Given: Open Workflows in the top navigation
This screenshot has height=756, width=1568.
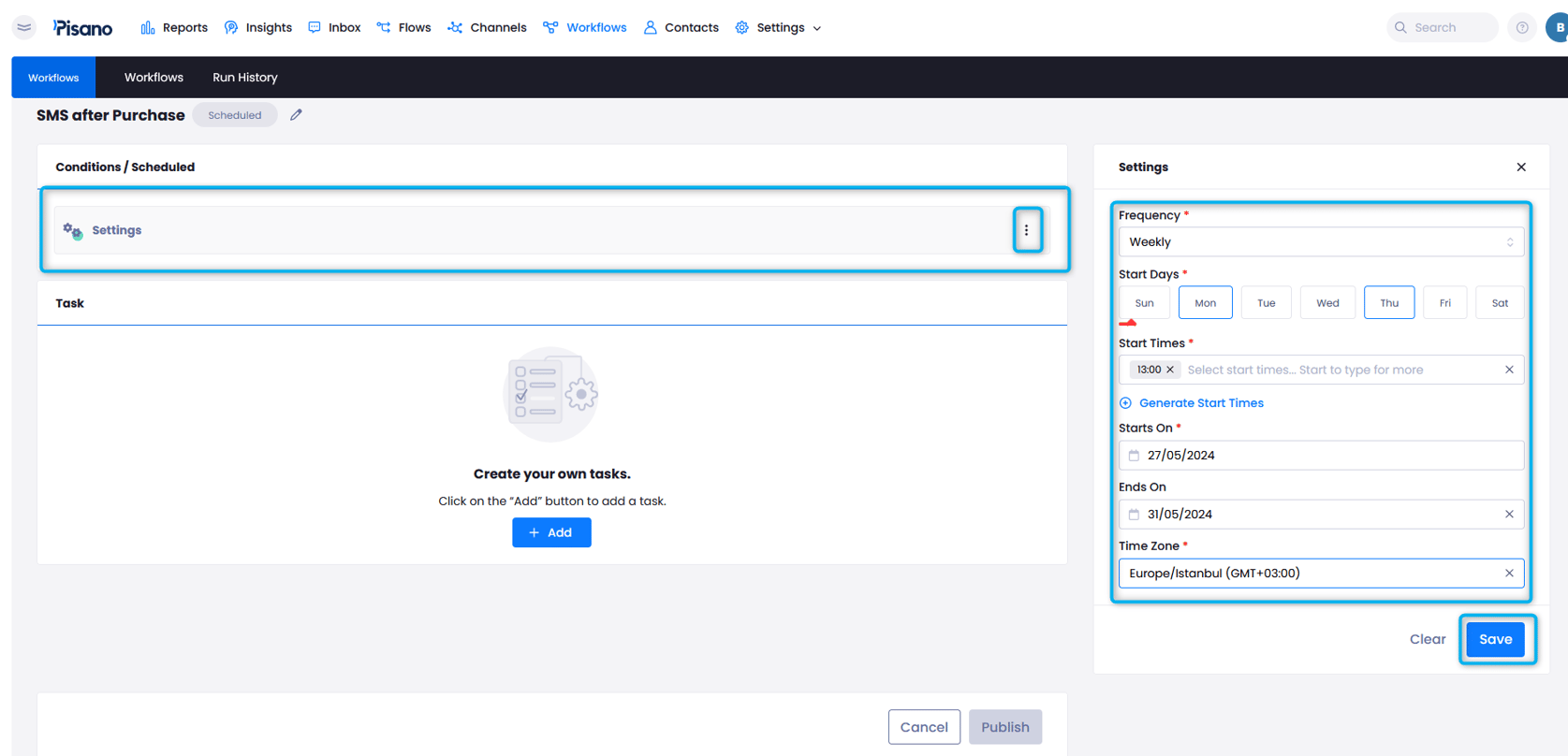Looking at the screenshot, I should 584,28.
